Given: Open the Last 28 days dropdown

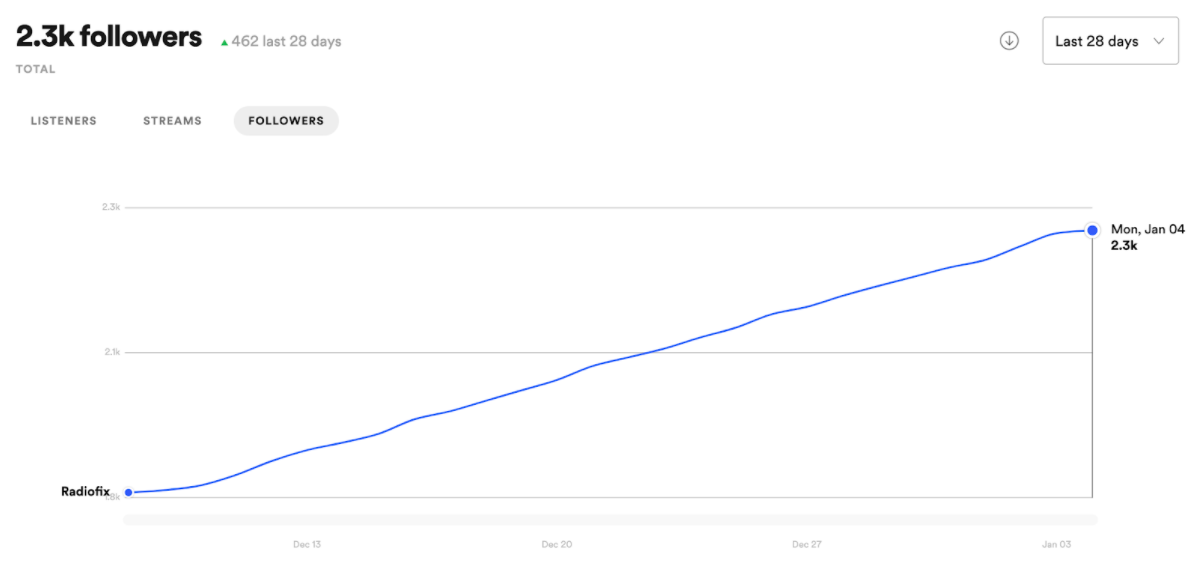Looking at the screenshot, I should [1110, 41].
